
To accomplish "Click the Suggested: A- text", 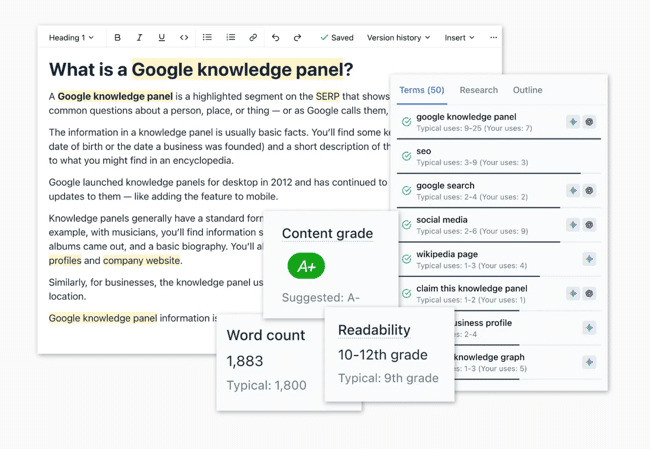I will click(321, 298).
